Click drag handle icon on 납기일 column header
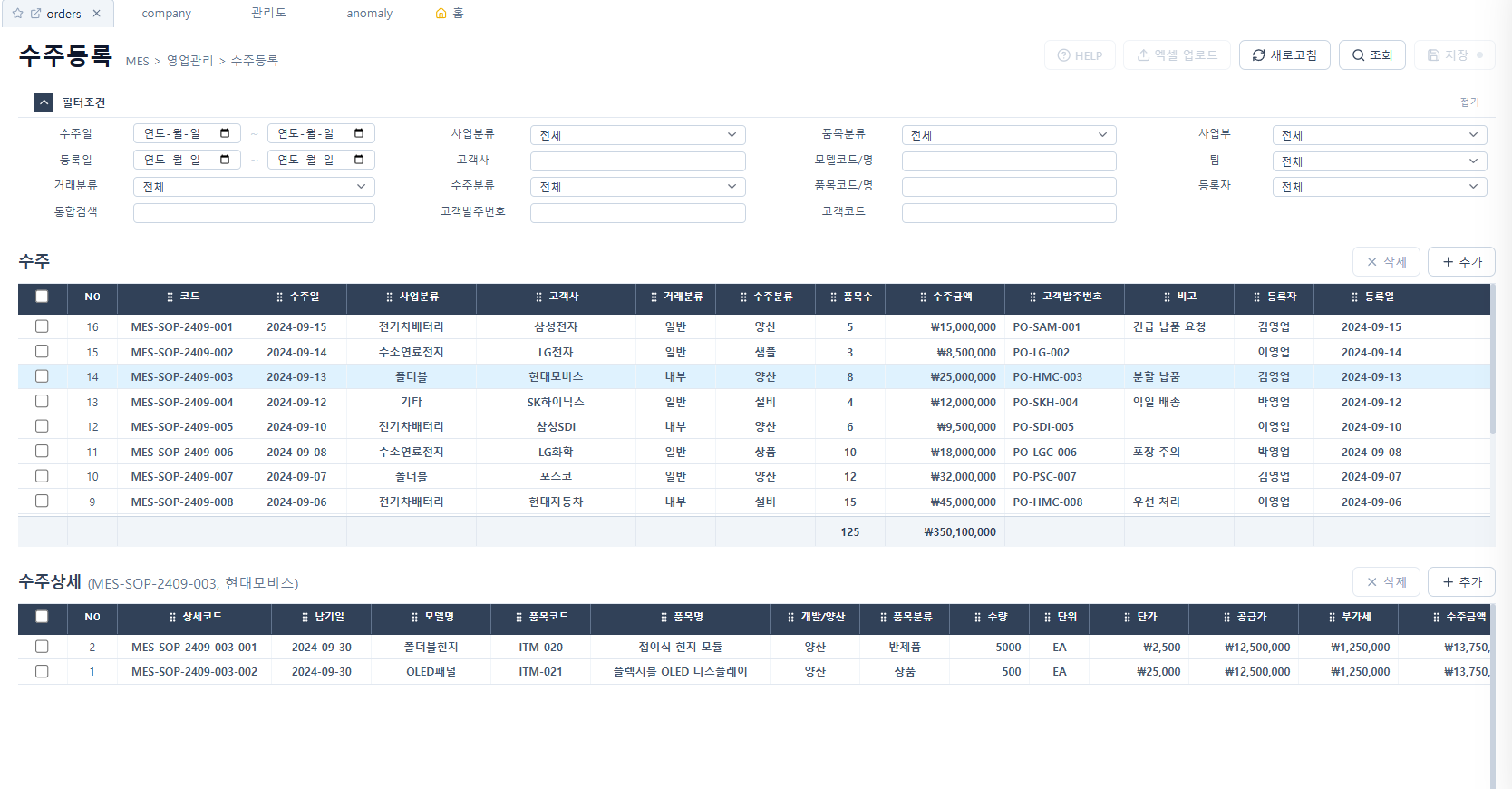The image size is (1512, 789). pyautogui.click(x=305, y=617)
